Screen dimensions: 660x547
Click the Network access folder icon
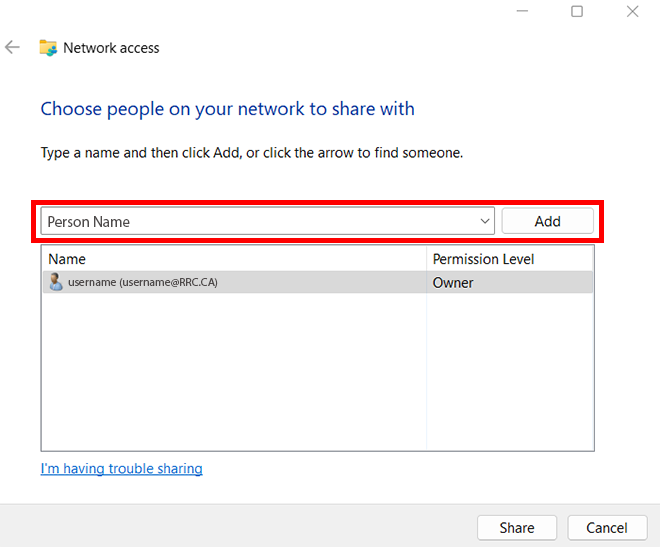[47, 47]
